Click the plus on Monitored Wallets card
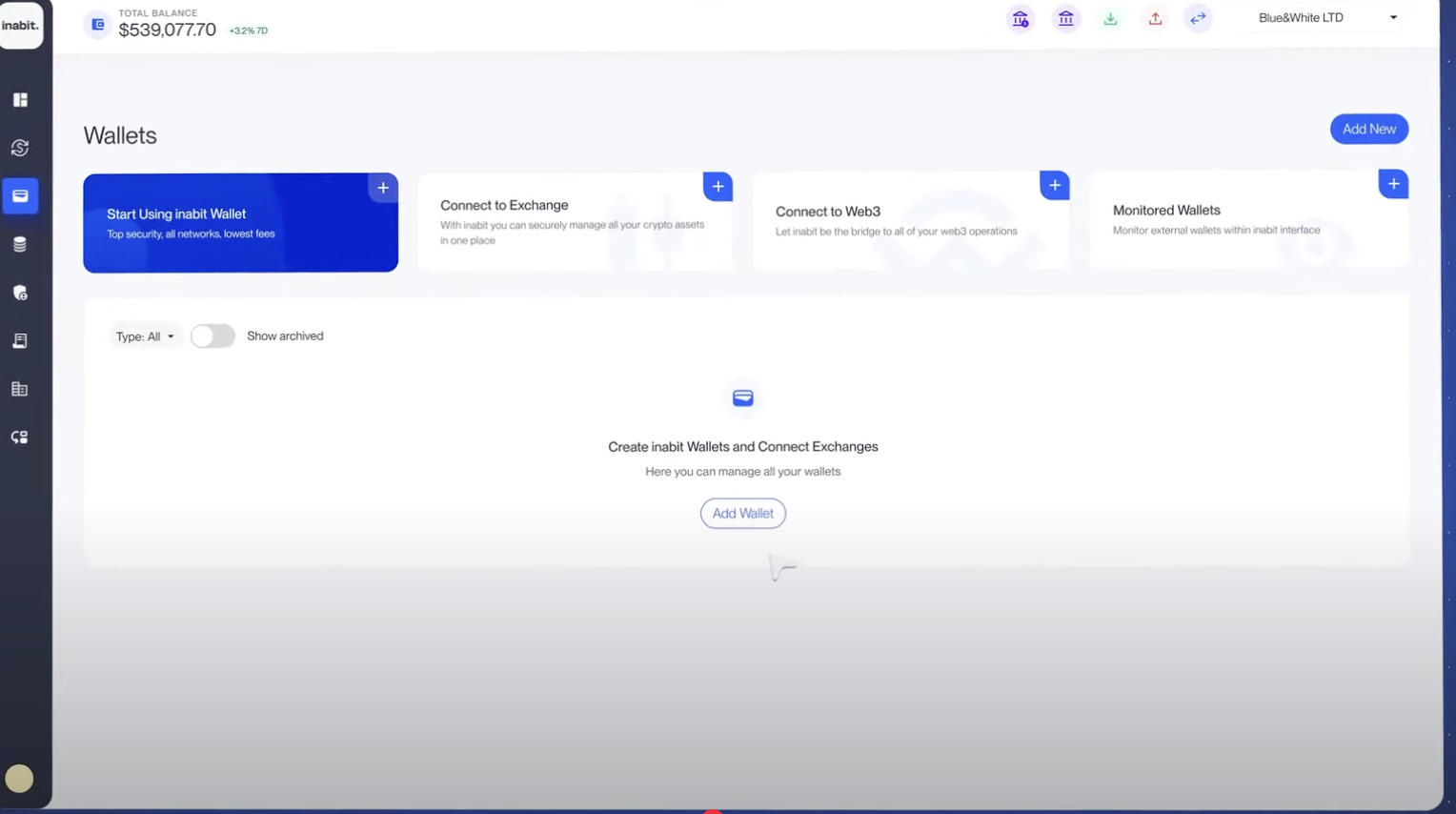 click(1392, 183)
